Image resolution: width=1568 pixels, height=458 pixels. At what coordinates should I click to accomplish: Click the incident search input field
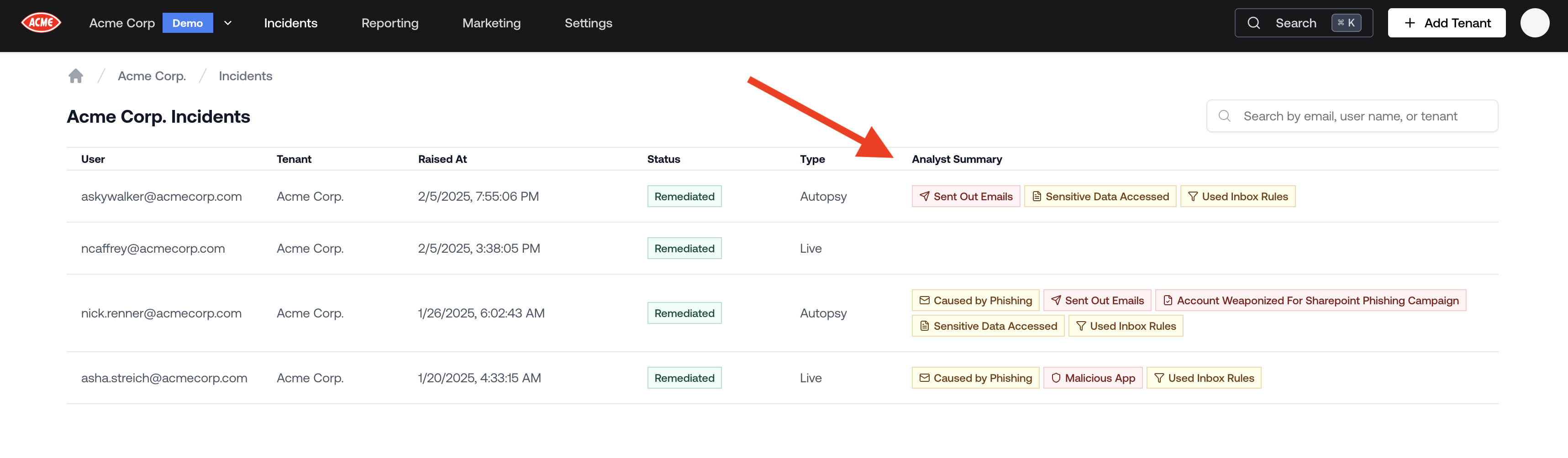(1352, 115)
